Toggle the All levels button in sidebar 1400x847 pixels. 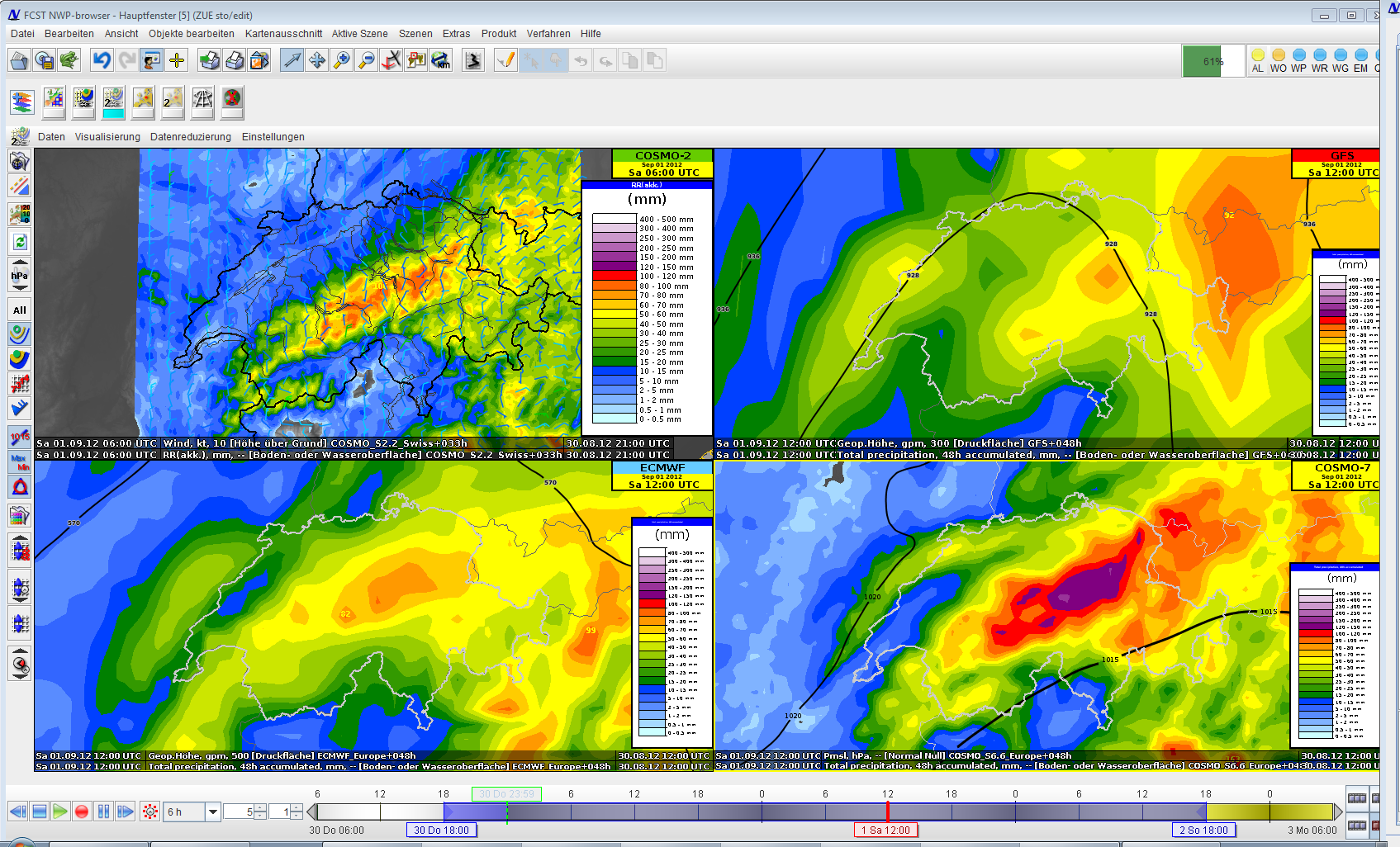tap(20, 310)
